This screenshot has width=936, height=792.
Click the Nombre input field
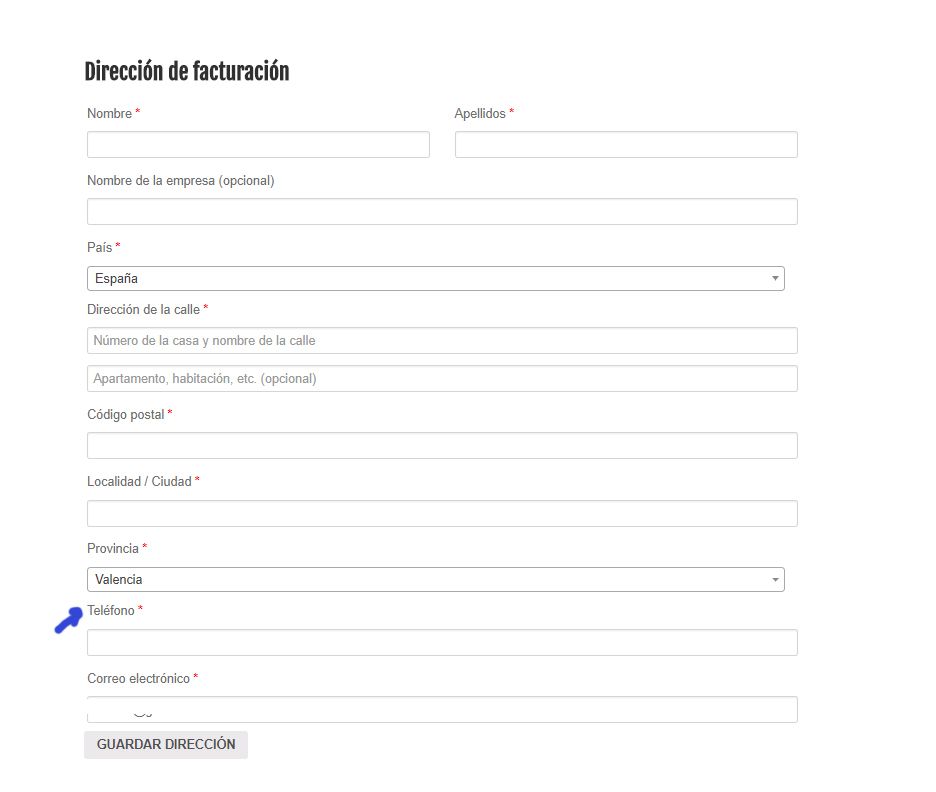258,144
